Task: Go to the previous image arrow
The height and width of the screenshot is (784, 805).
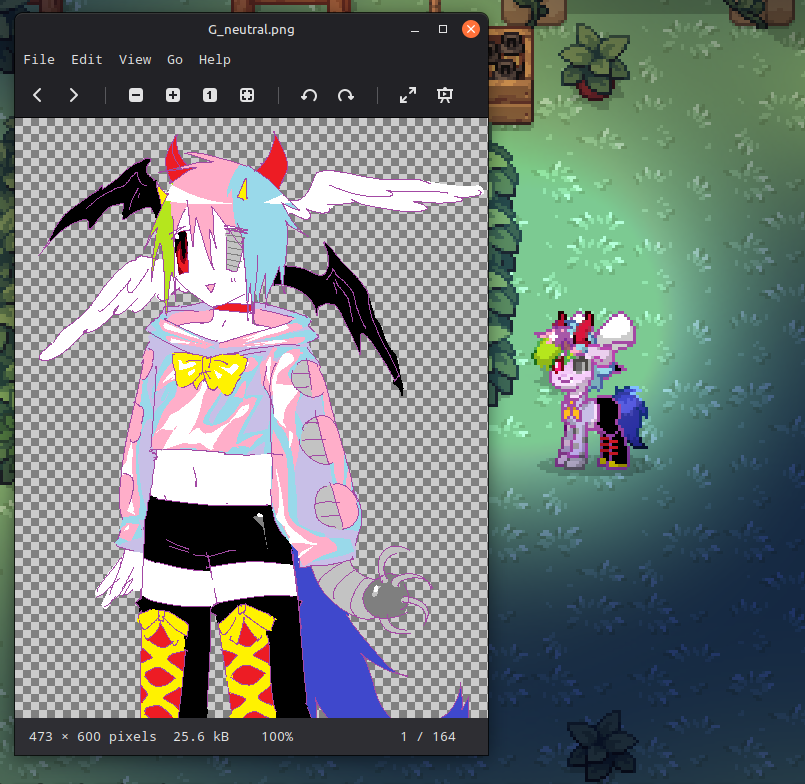Action: (x=37, y=95)
